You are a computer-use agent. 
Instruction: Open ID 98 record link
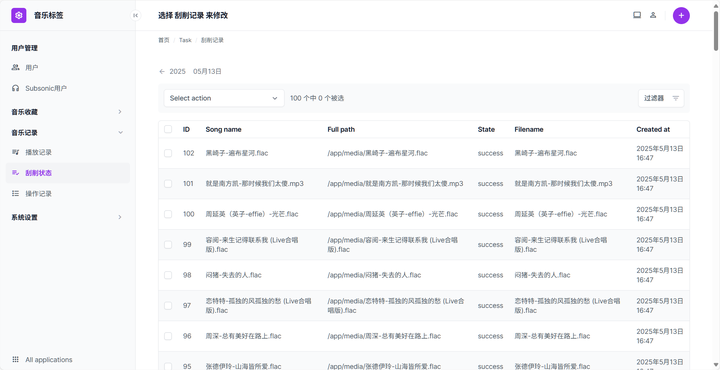(x=187, y=275)
